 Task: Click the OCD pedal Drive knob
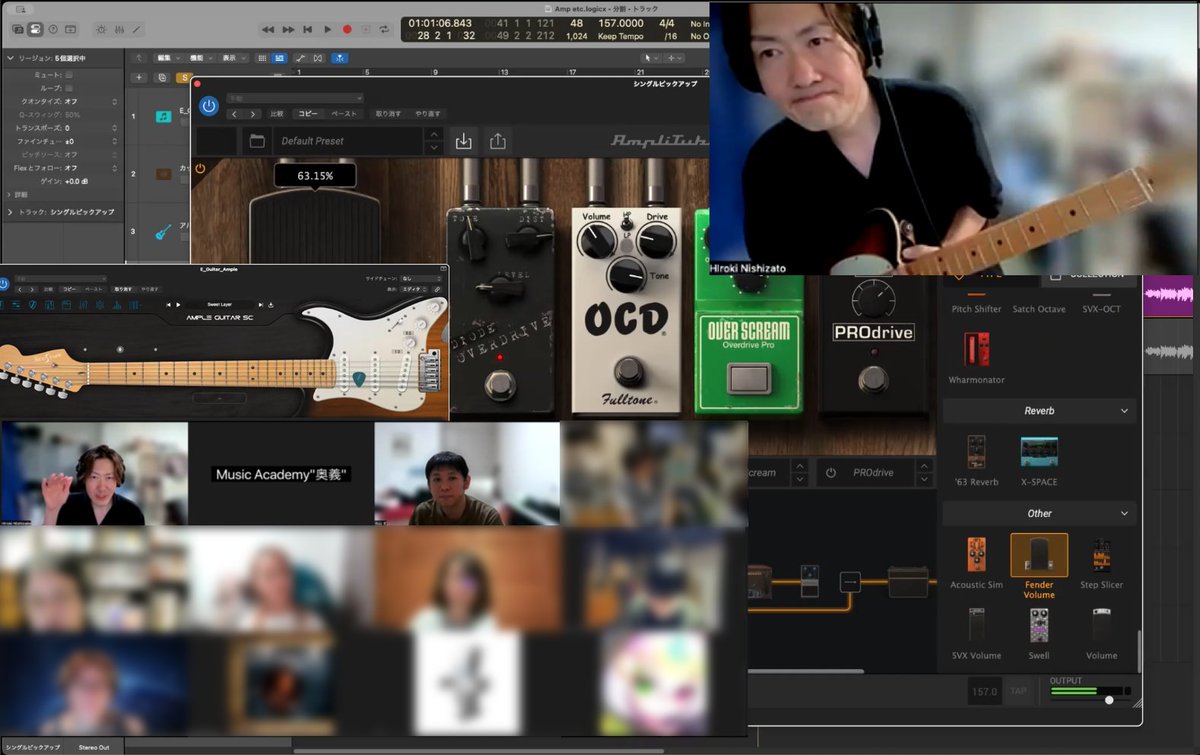(x=656, y=240)
